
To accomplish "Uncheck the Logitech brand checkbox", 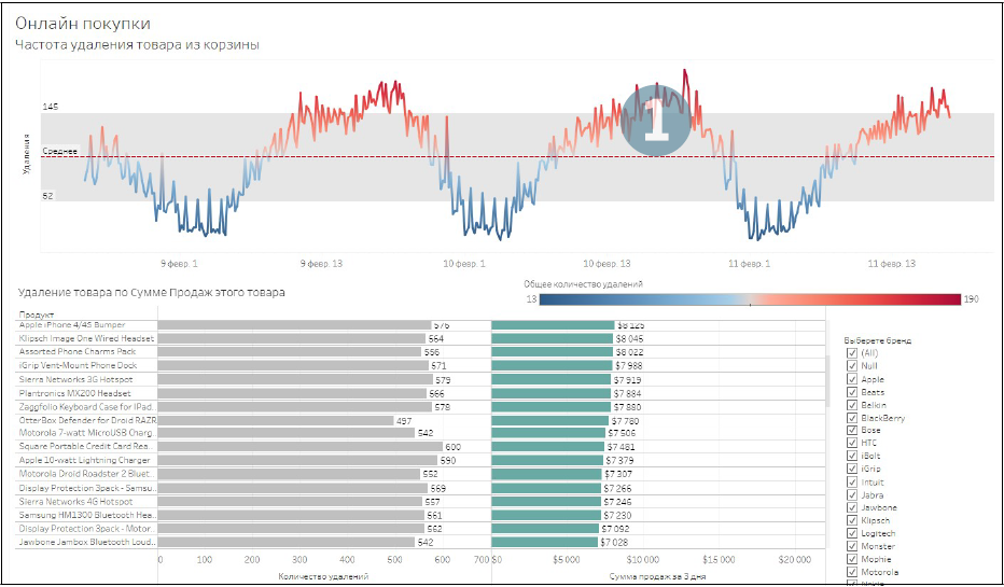I will [x=851, y=534].
